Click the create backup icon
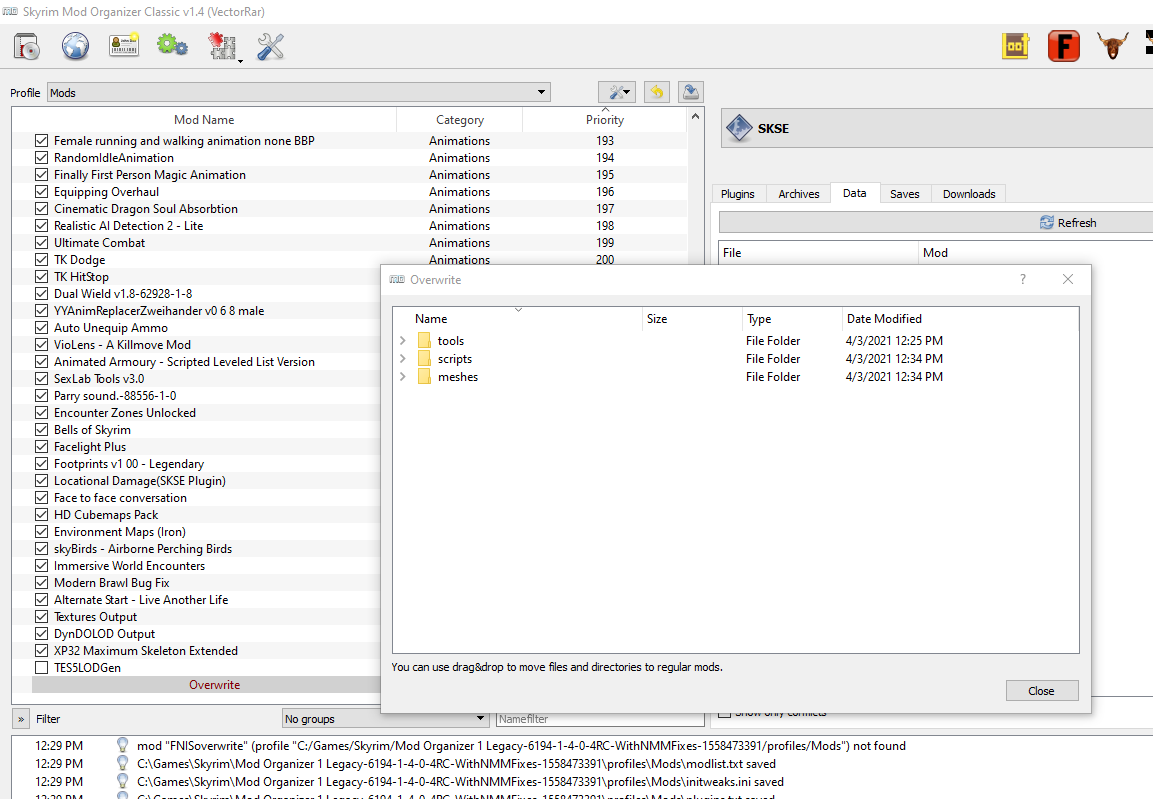This screenshot has width=1153, height=799. (690, 92)
